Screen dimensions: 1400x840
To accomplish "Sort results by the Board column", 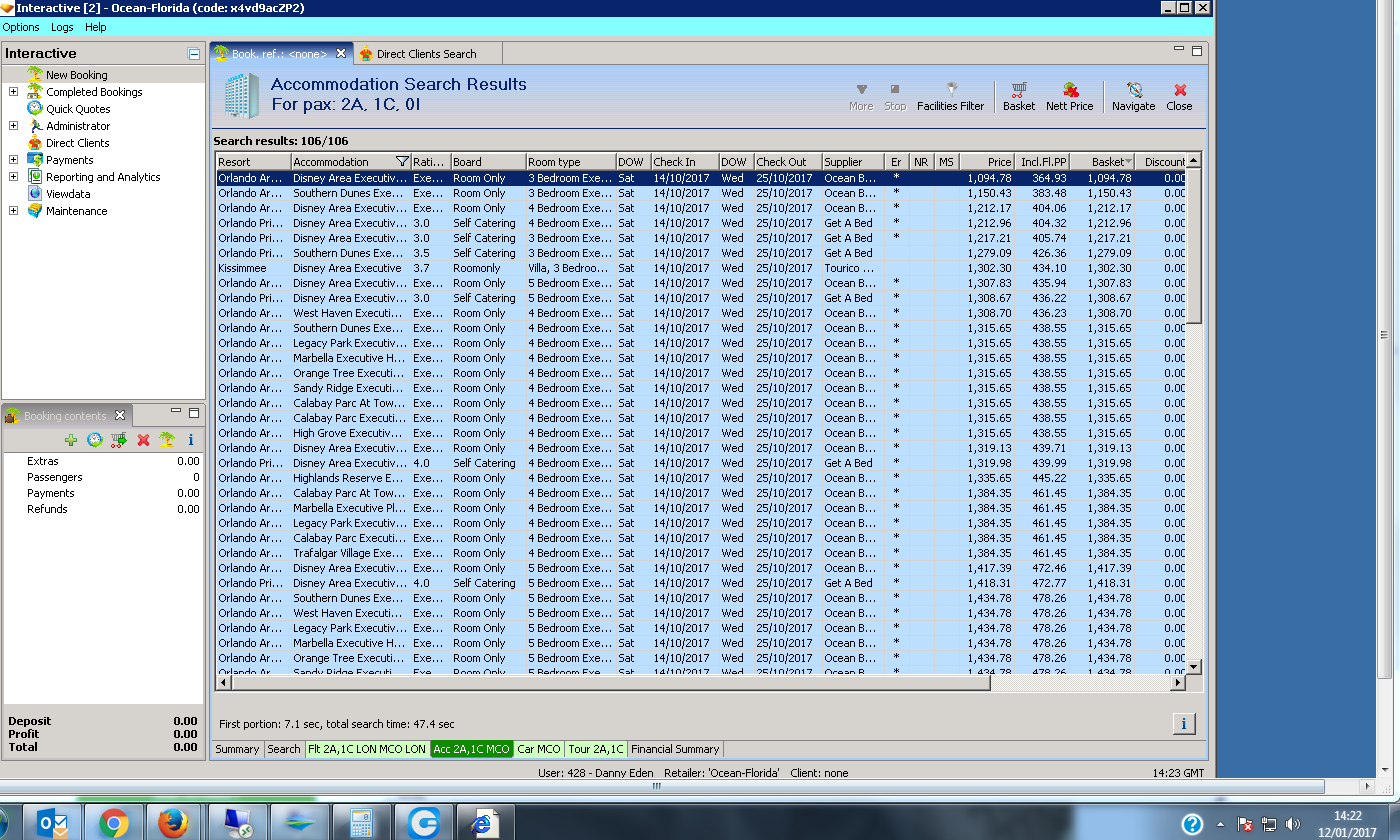I will tap(488, 162).
